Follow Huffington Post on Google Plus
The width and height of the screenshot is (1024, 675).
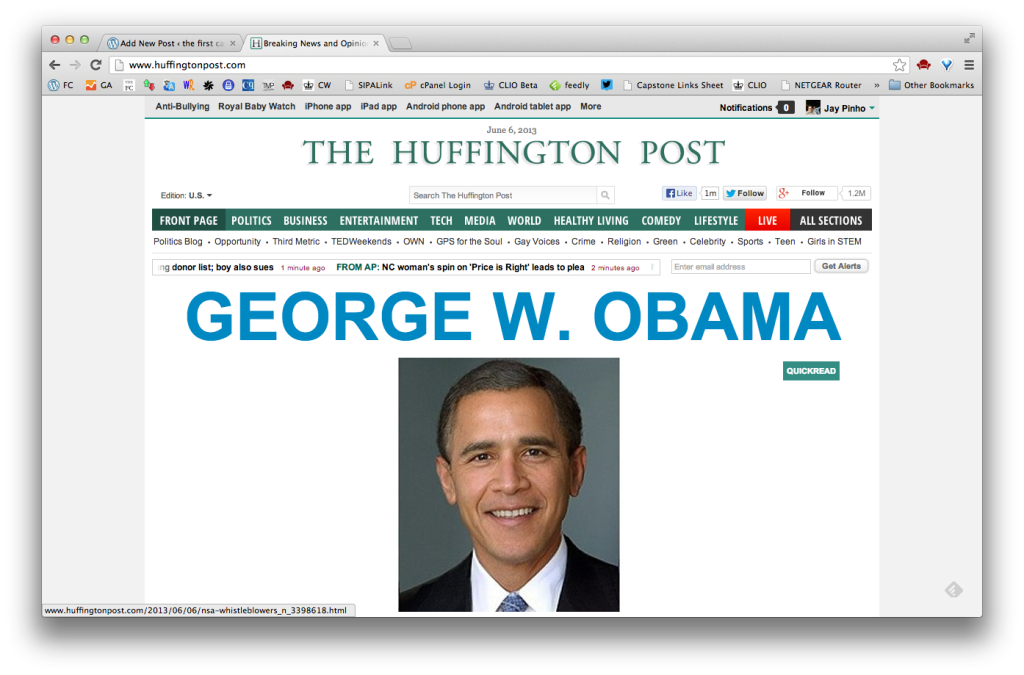pyautogui.click(x=807, y=193)
